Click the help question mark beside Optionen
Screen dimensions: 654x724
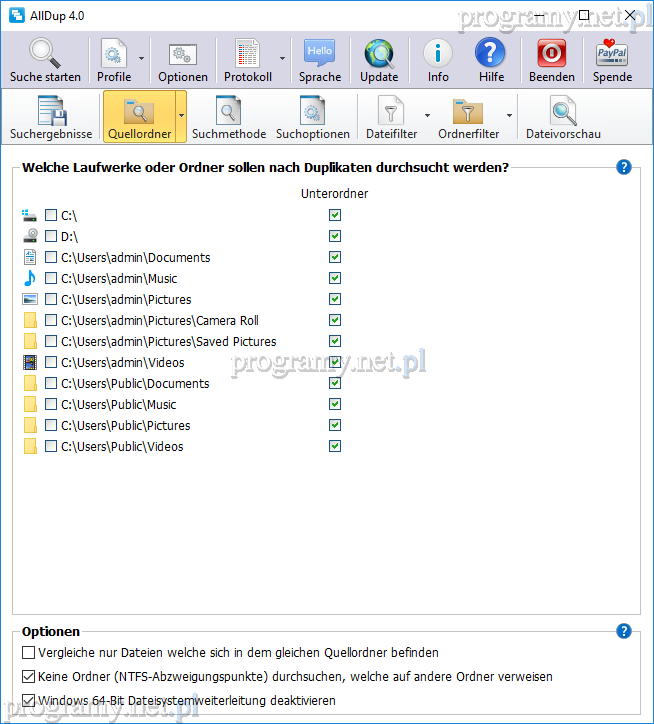(x=624, y=631)
